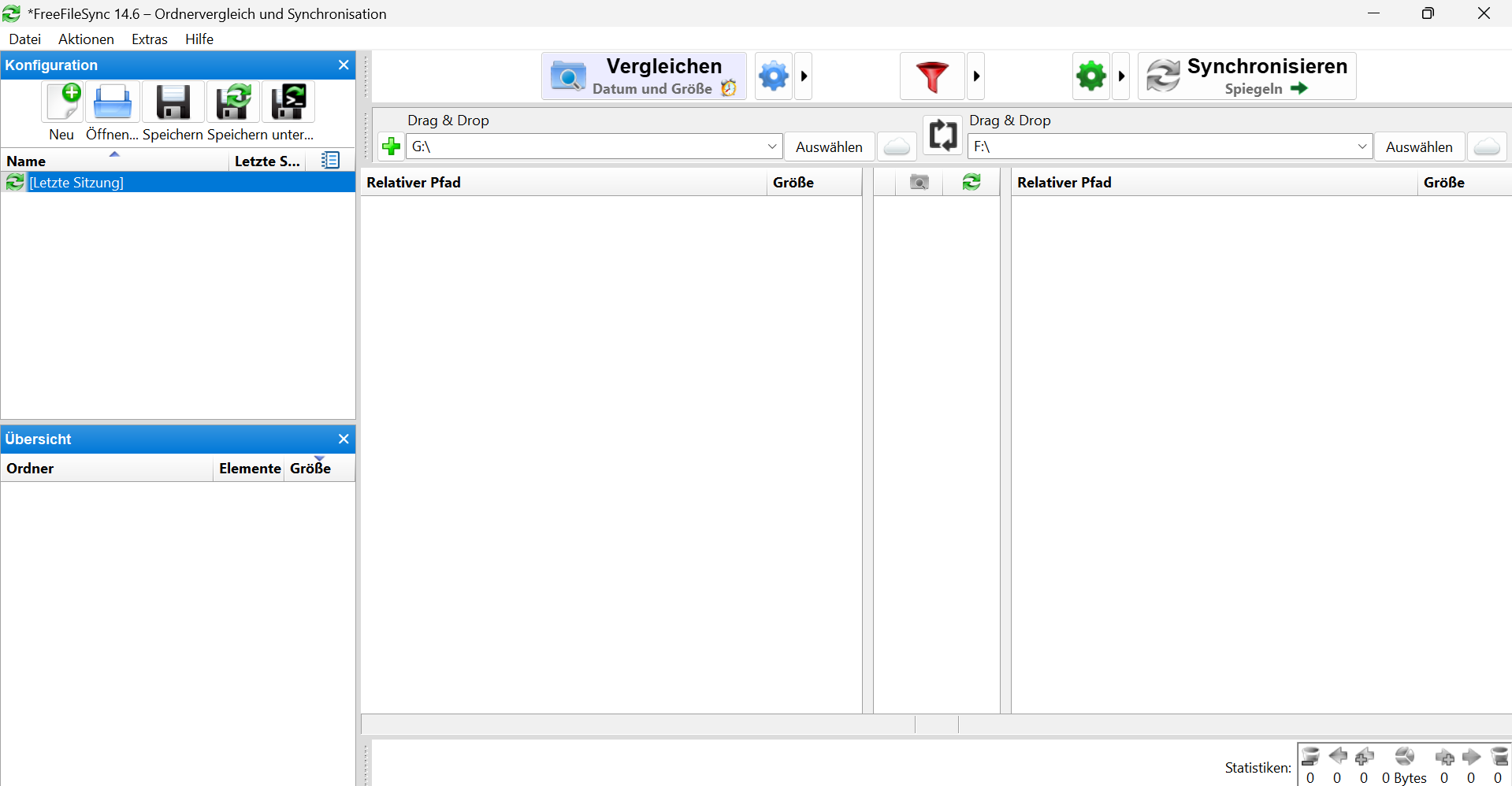Click the list view icon in Konfiguration header
Viewport: 1512px width, 786px height.
[331, 161]
